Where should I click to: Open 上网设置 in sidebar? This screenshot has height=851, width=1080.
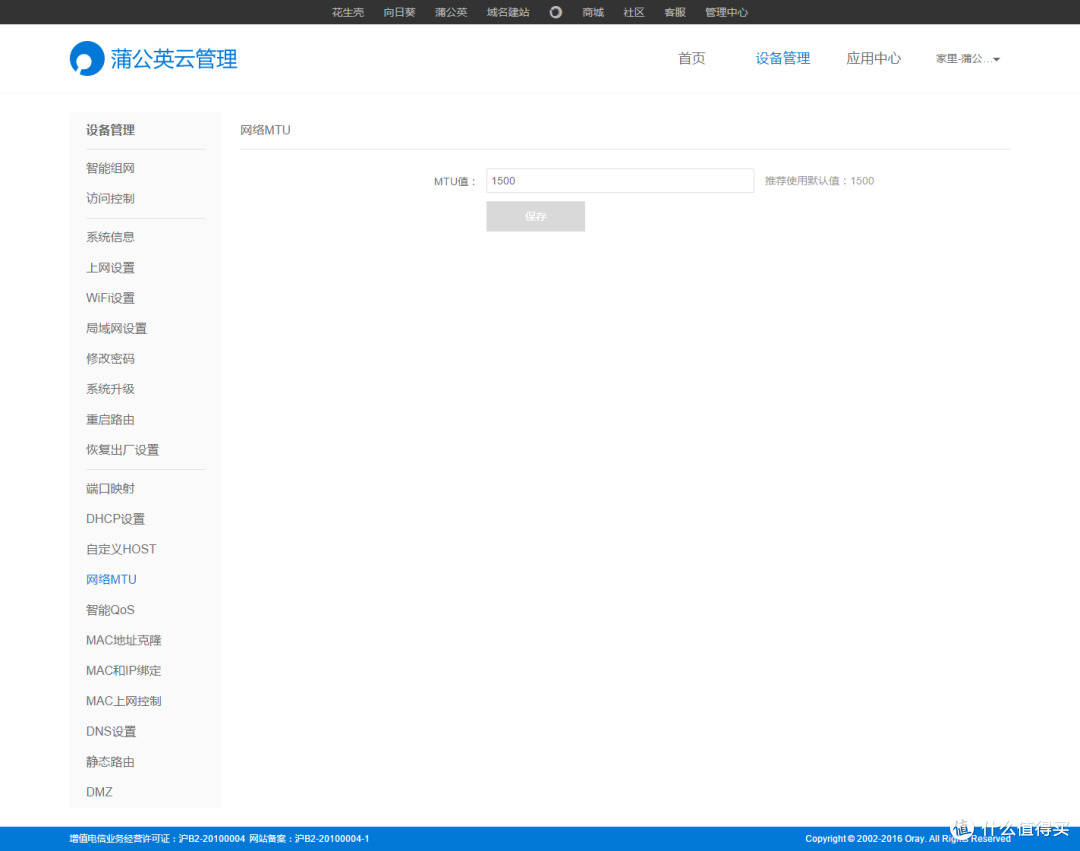(x=110, y=268)
